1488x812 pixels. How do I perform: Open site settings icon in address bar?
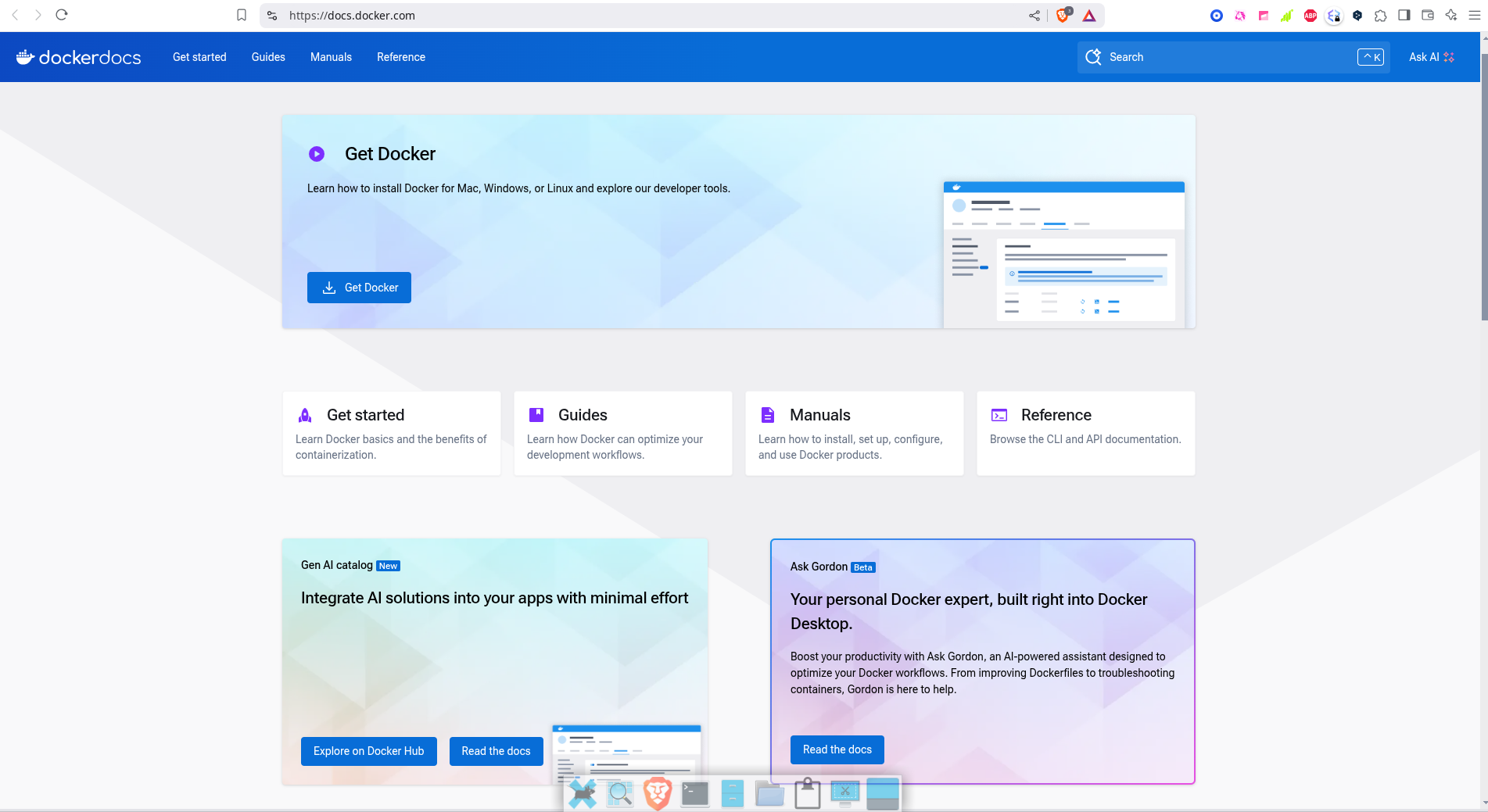click(x=272, y=16)
